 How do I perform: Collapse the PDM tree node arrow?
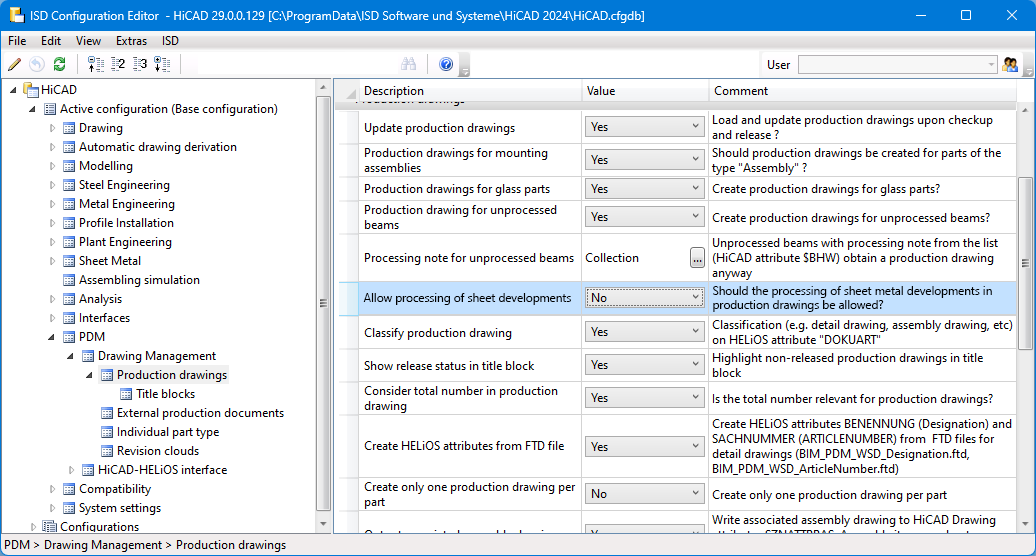(x=52, y=337)
